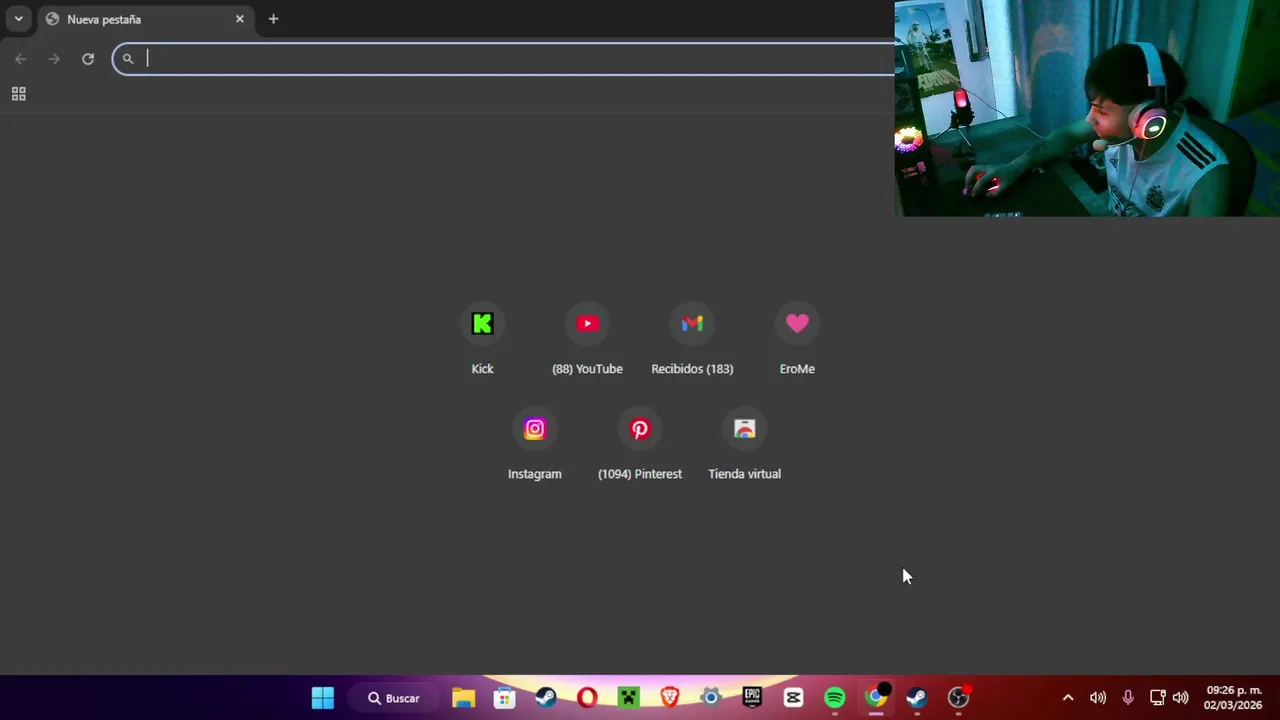Open CapCut from the taskbar
Viewport: 1280px width, 720px height.
click(x=793, y=698)
